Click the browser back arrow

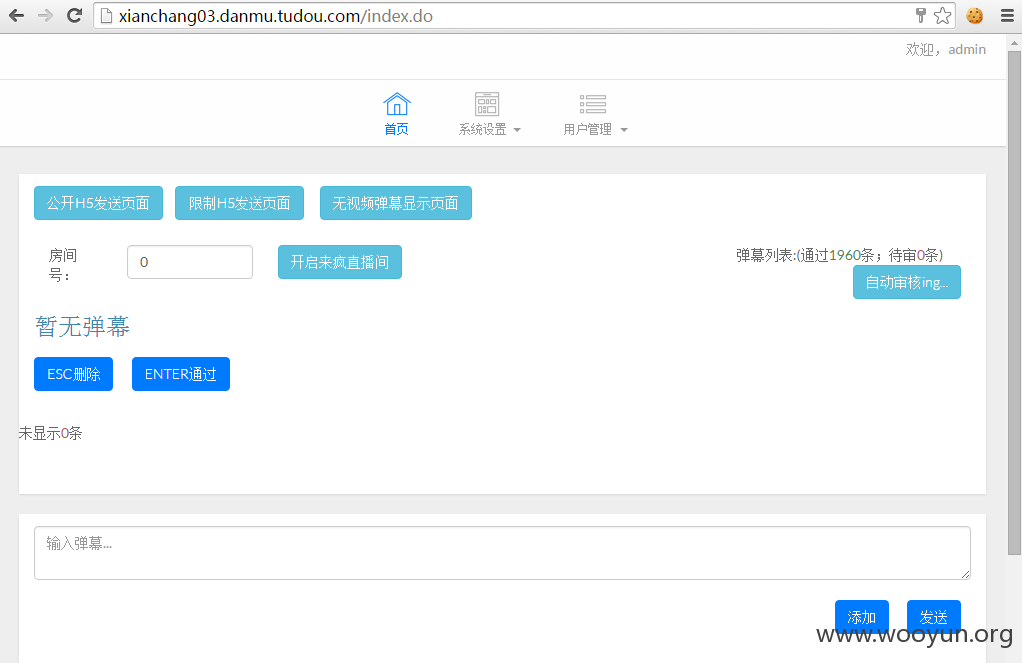[x=16, y=16]
